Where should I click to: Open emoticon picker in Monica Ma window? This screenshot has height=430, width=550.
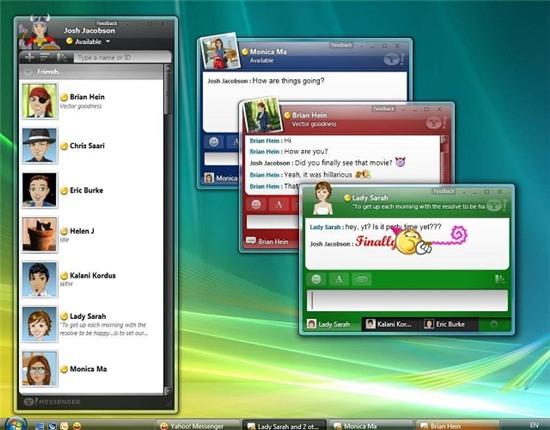point(214,142)
